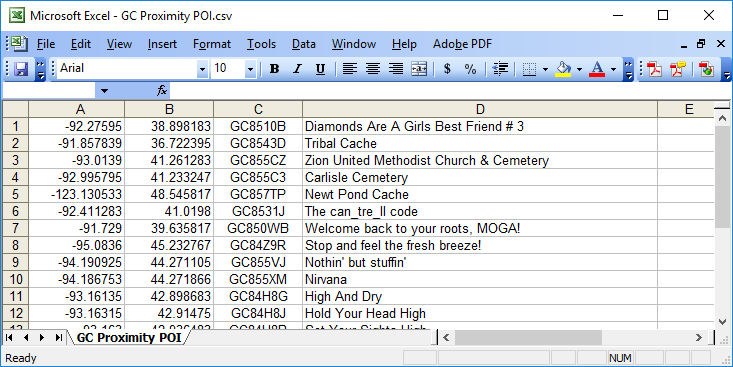The image size is (733, 367).
Task: Toggle underline formatting
Action: pyautogui.click(x=320, y=69)
